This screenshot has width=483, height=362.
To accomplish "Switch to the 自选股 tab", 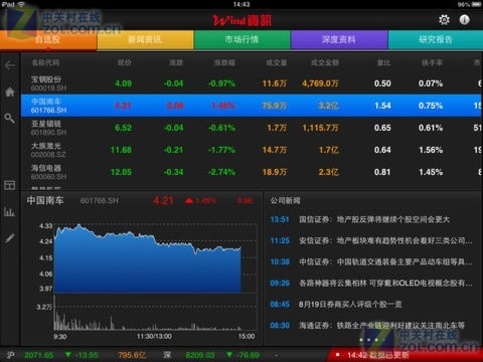I will [48, 40].
